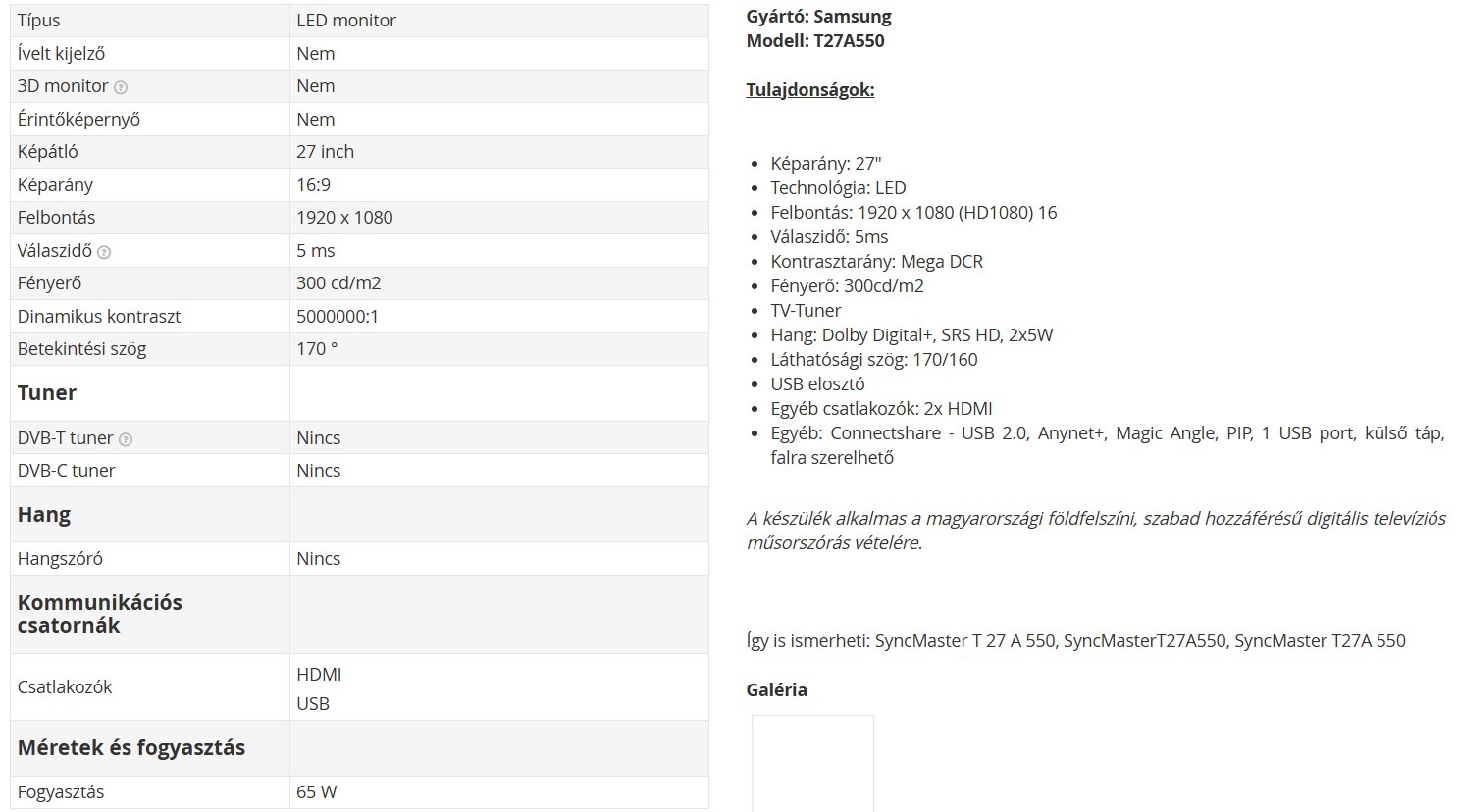Click the 'Modell: T27A550' text
Image resolution: width=1457 pixels, height=812 pixels.
814,41
